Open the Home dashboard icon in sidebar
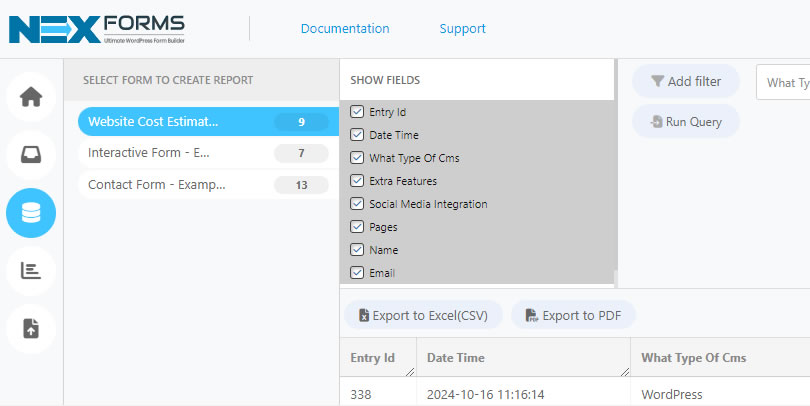The image size is (810, 406). (31, 97)
